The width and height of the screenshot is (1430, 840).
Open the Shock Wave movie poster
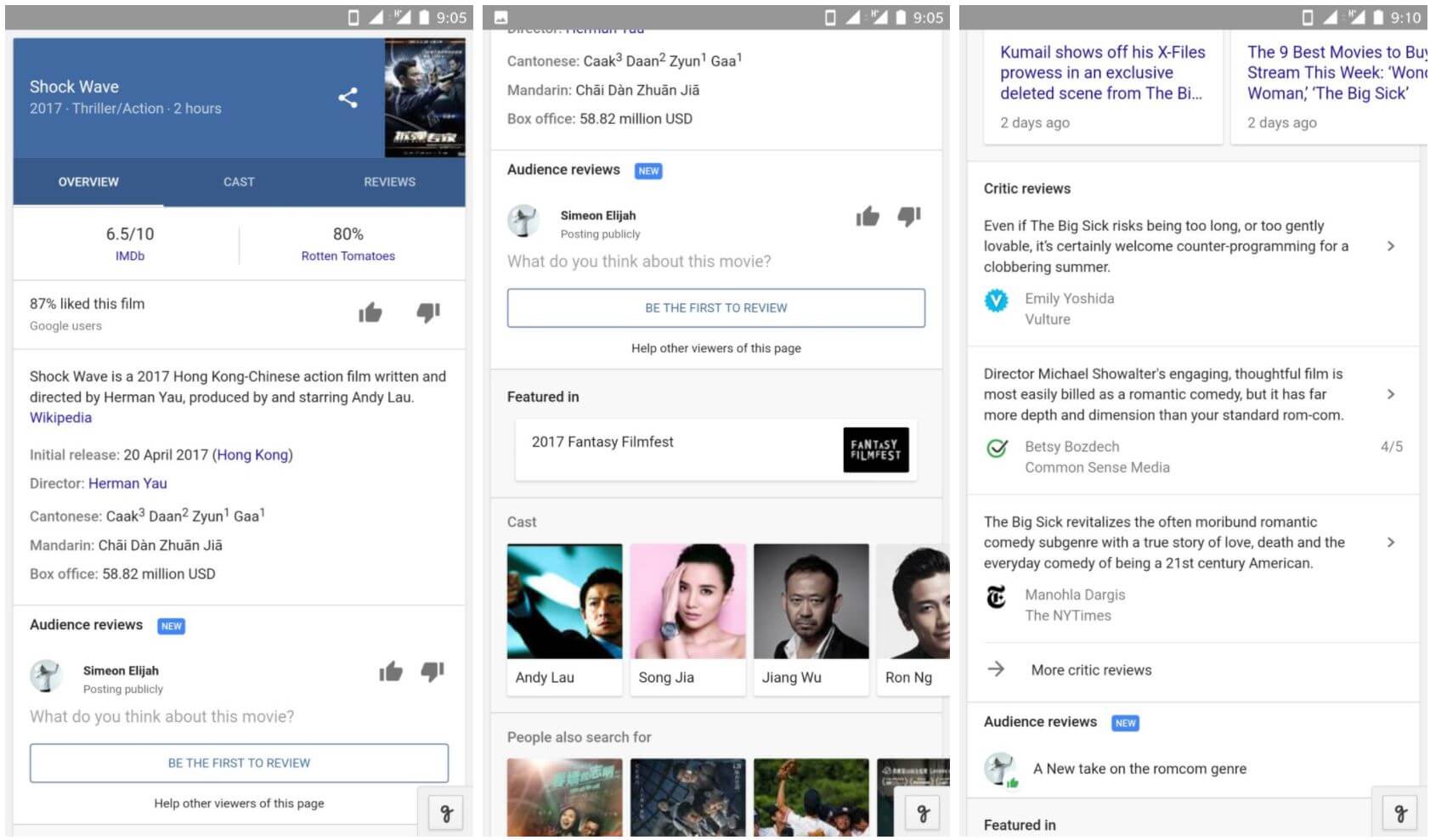424,98
